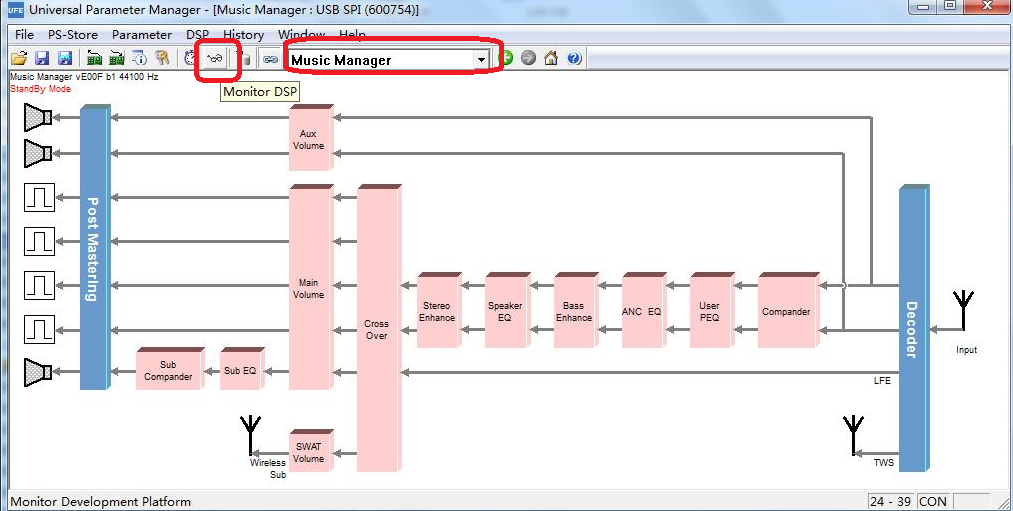The height and width of the screenshot is (511, 1013).
Task: Click the Save floppy disk icon
Action: 42,59
